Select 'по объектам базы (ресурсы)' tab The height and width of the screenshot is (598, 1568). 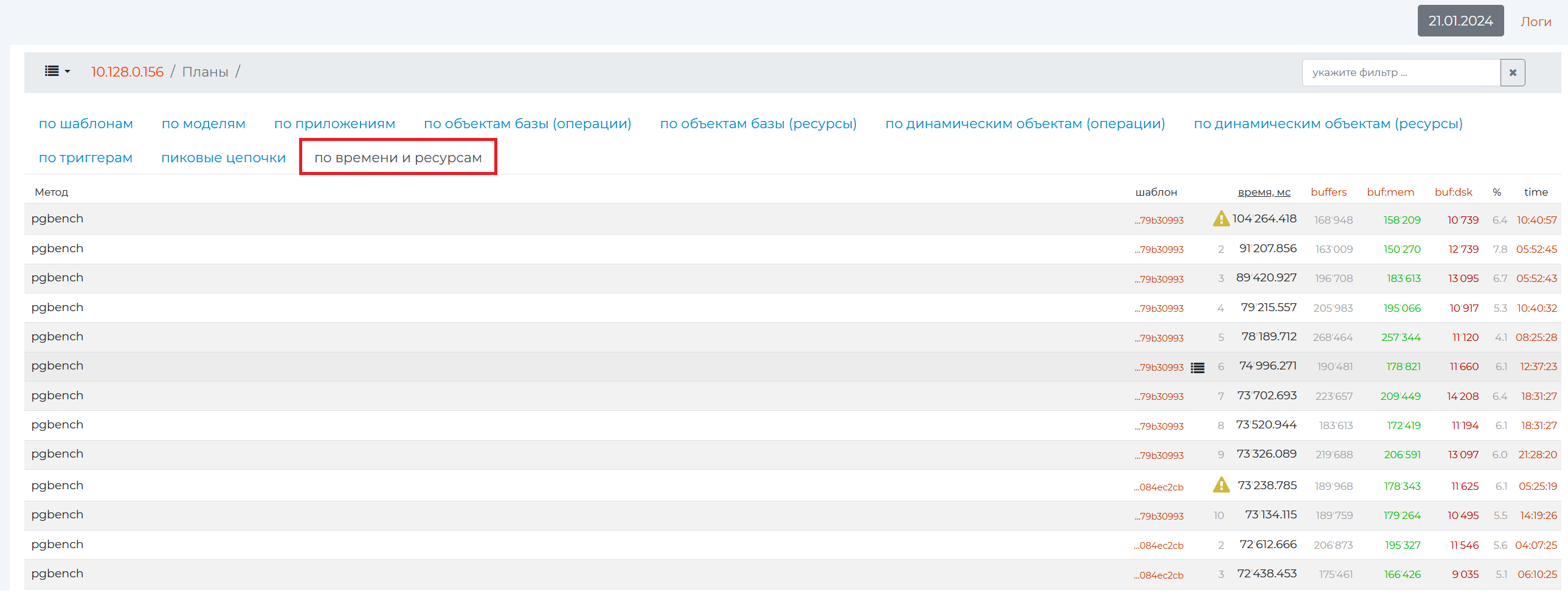758,124
